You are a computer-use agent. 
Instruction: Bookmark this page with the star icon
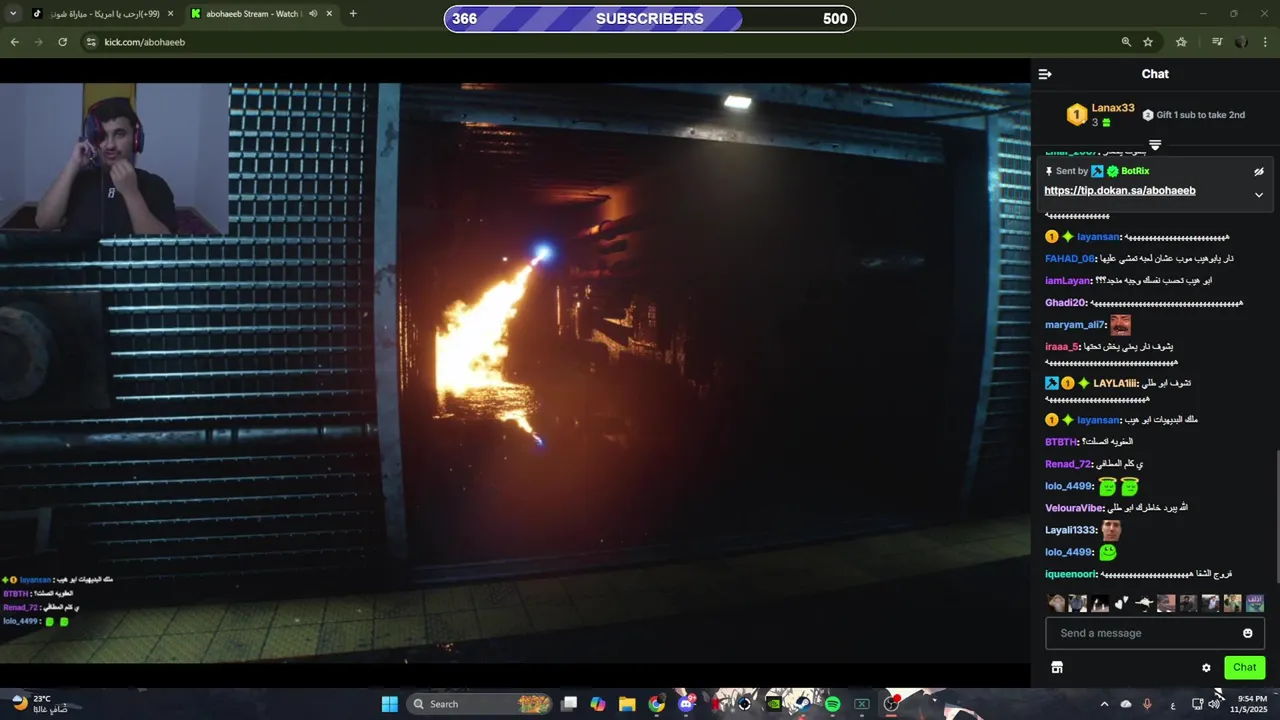1148,42
